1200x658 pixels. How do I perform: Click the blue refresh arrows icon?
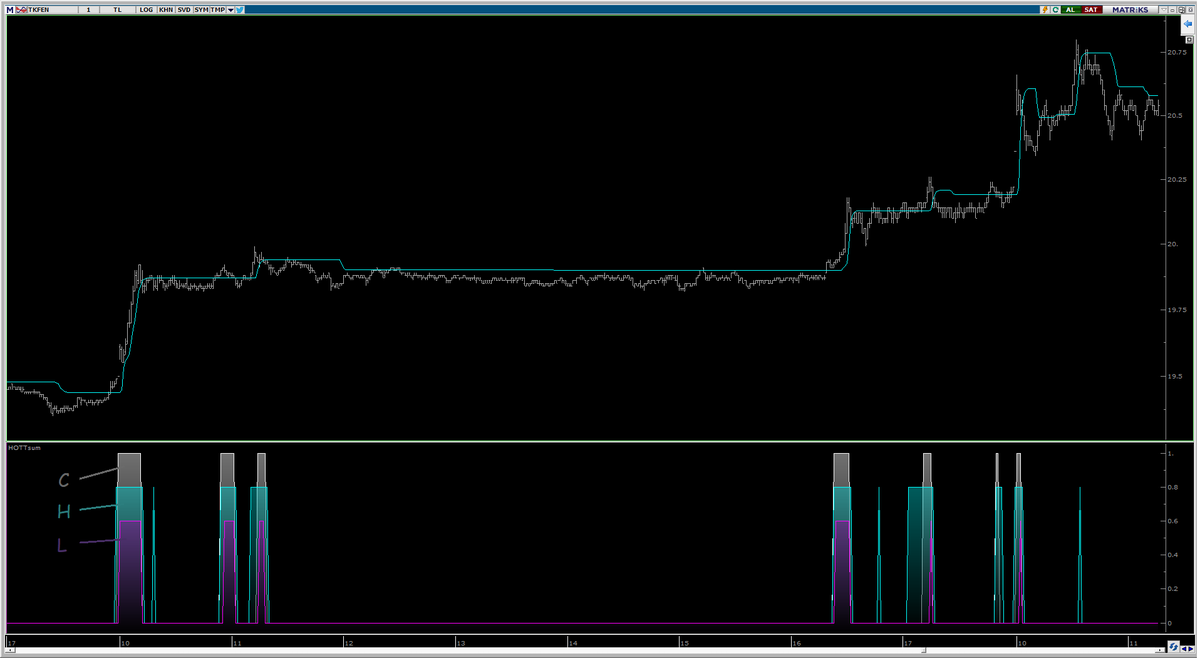click(1174, 647)
